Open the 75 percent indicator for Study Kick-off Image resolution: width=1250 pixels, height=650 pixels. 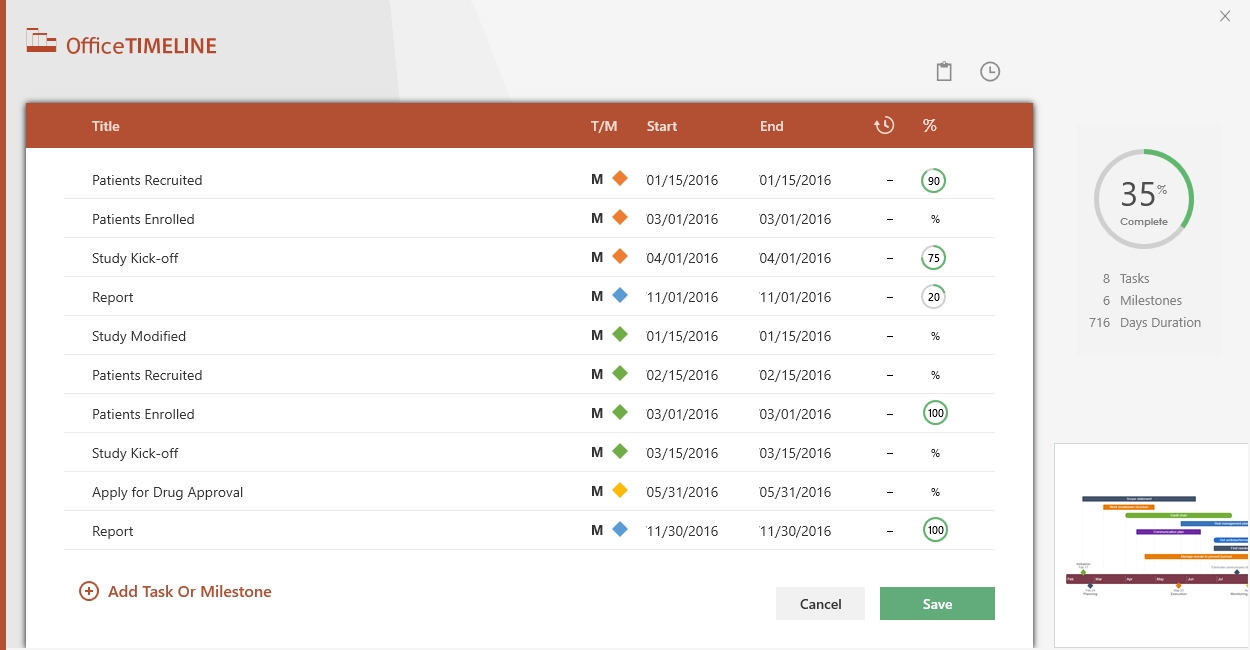click(933, 258)
